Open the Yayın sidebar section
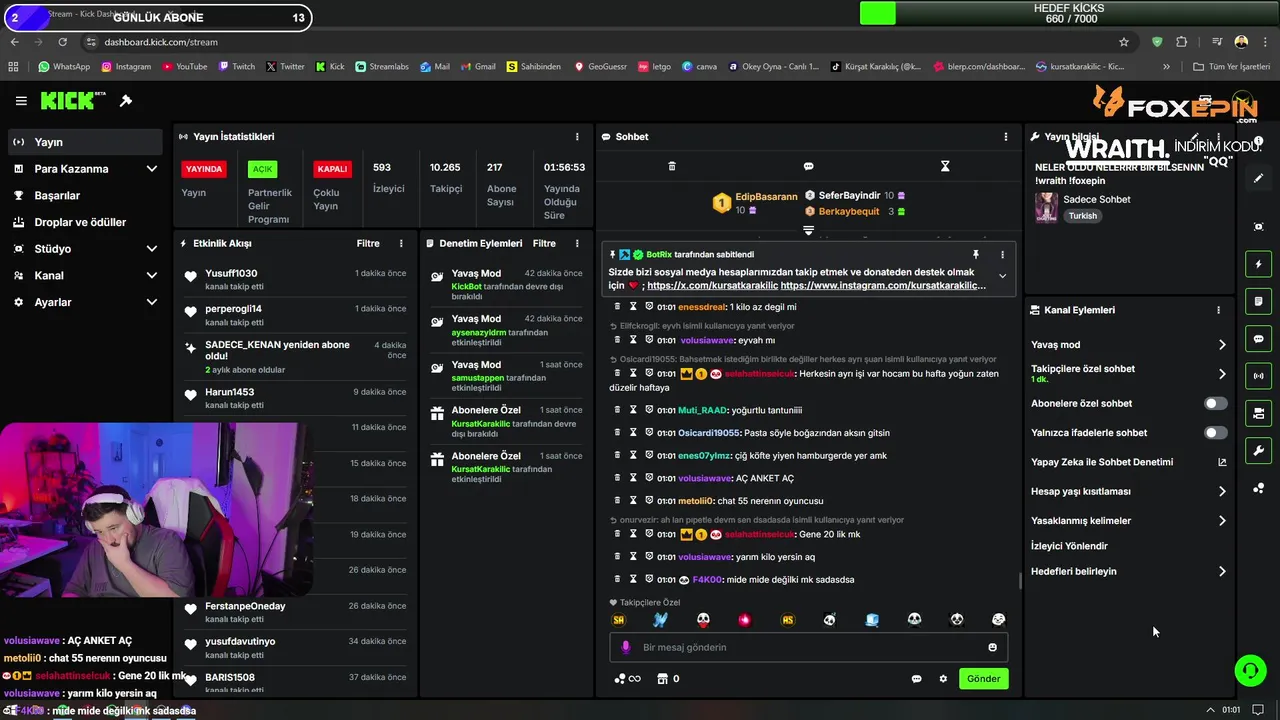1280x720 pixels. click(x=84, y=142)
